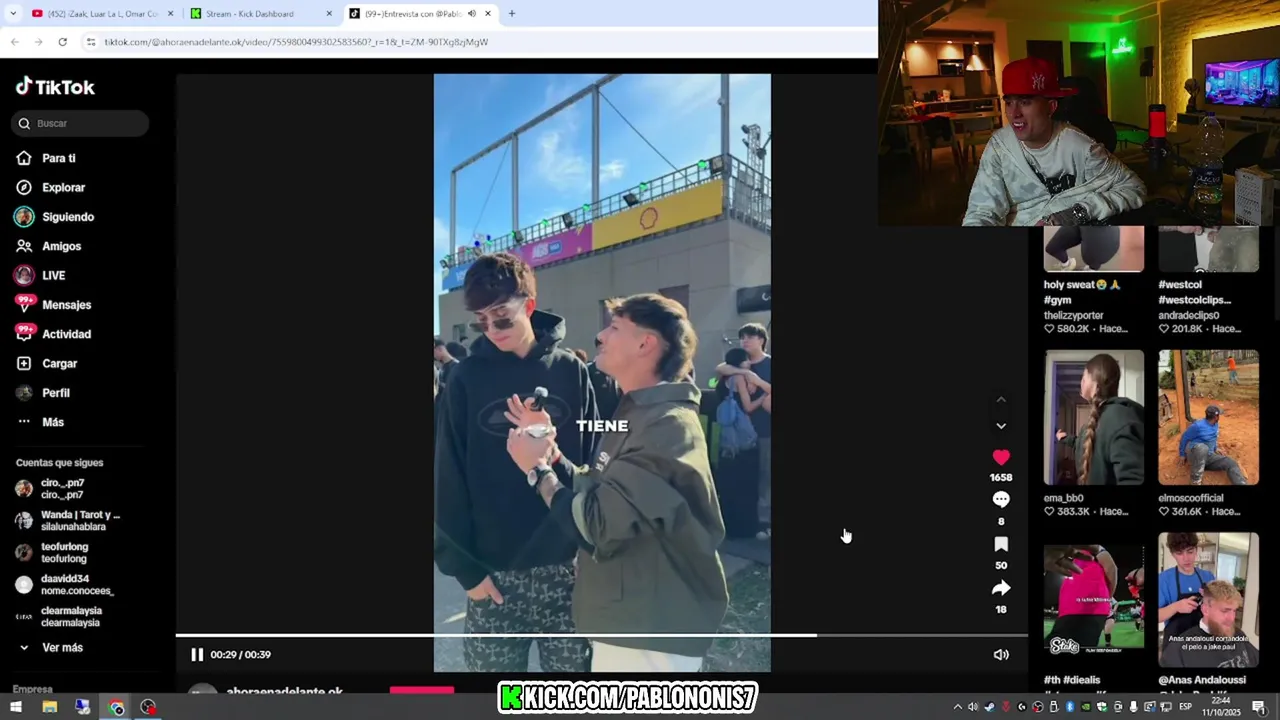Screen dimensions: 1280x720
Task: Open the Amigos section
Action: (x=49, y=246)
